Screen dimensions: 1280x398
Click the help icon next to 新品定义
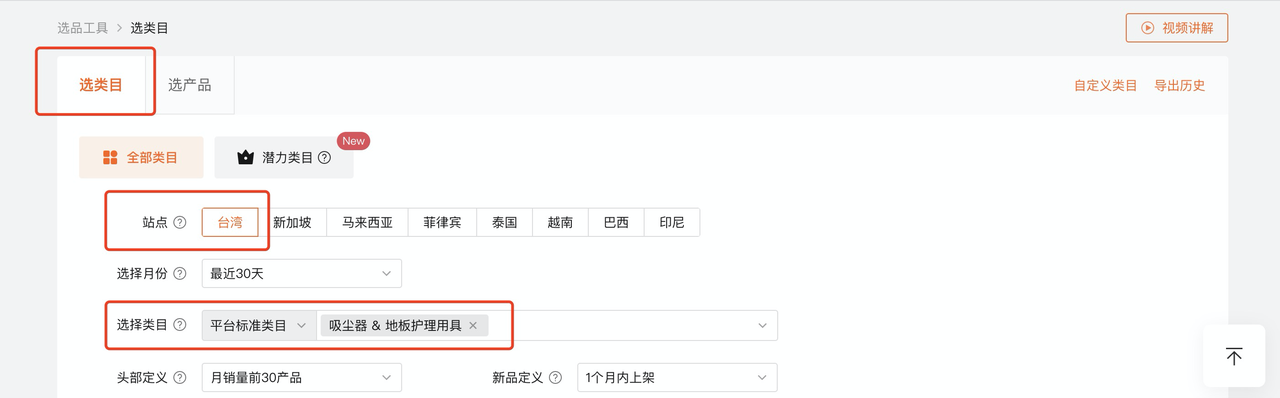click(556, 378)
